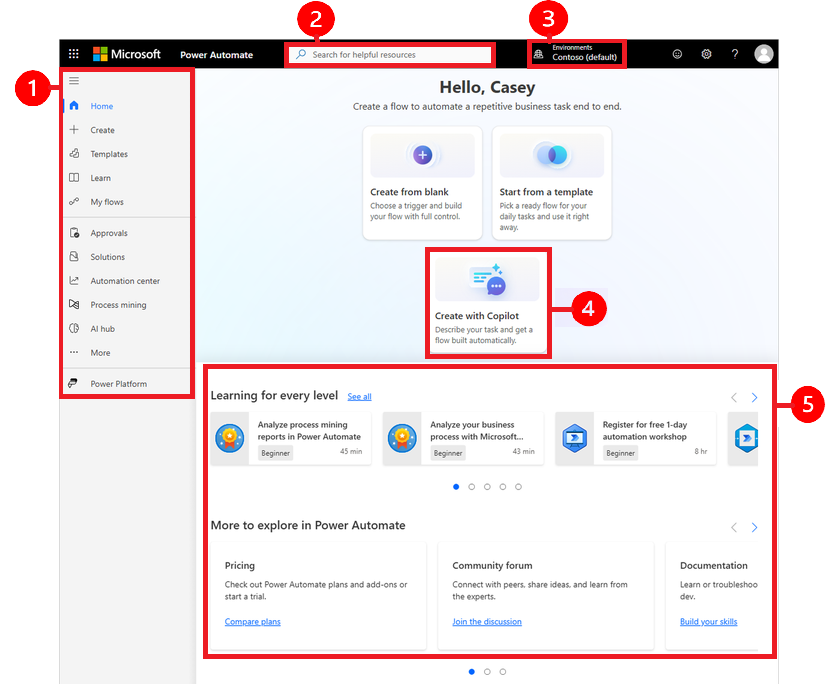Click the Power Automate header title
This screenshot has width=828, height=684.
pyautogui.click(x=217, y=54)
